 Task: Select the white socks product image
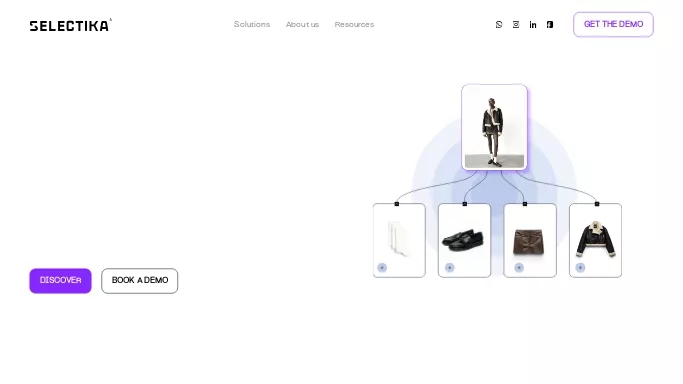(399, 238)
